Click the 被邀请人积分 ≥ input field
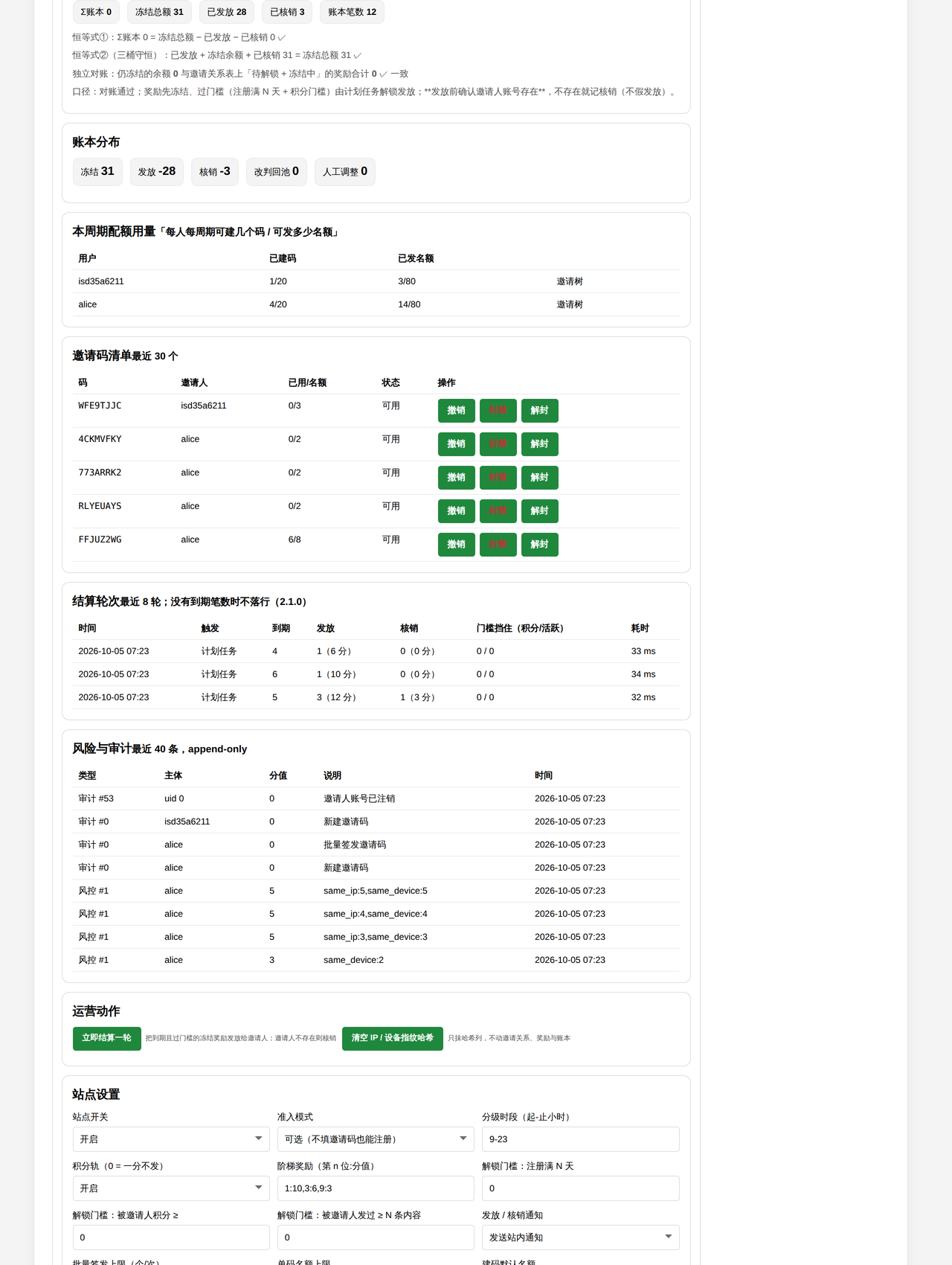Image resolution: width=952 pixels, height=1265 pixels. click(171, 1237)
